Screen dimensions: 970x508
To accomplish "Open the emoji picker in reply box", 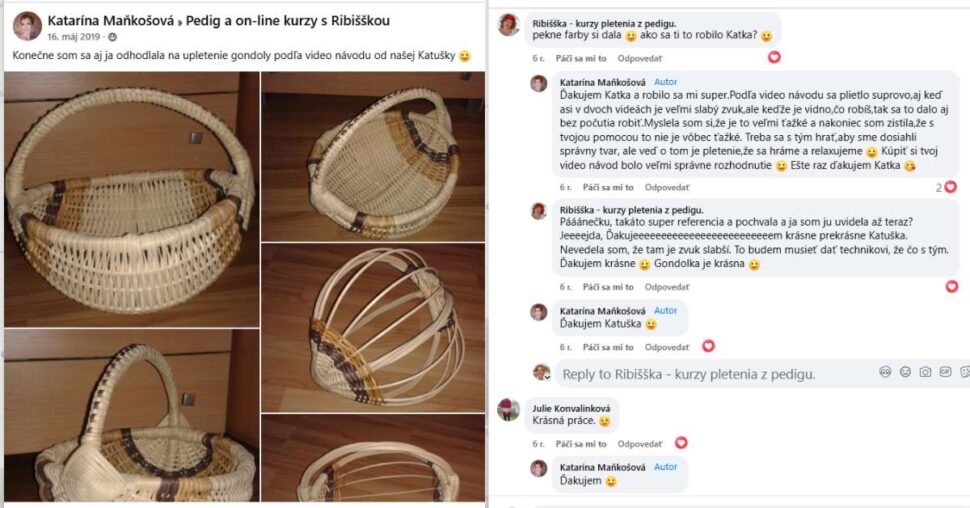I will click(905, 372).
